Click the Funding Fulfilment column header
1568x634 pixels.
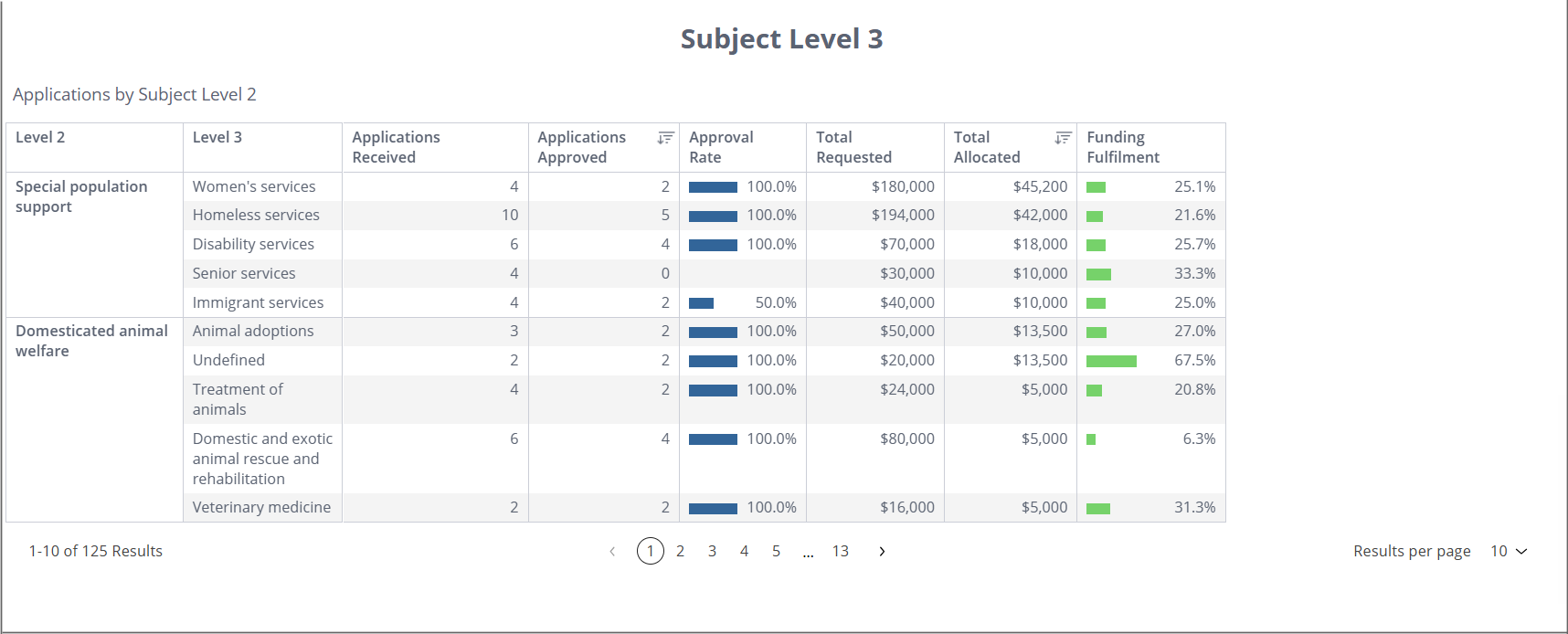[1122, 147]
